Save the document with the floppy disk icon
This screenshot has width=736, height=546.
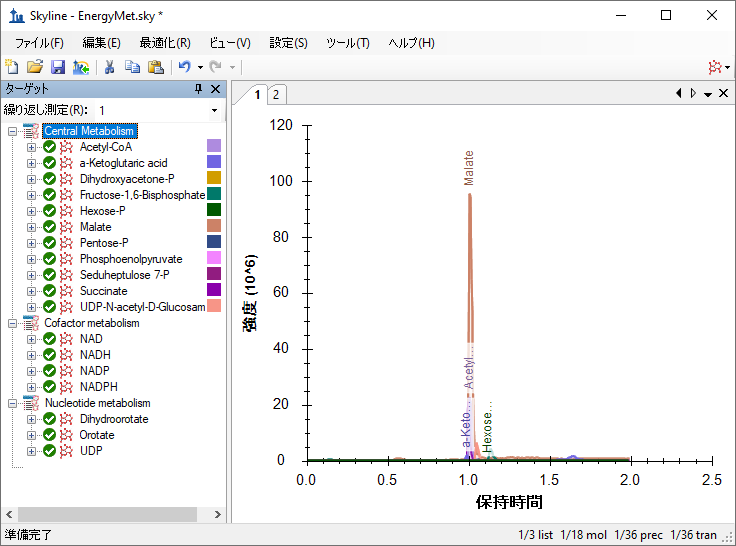[58, 67]
